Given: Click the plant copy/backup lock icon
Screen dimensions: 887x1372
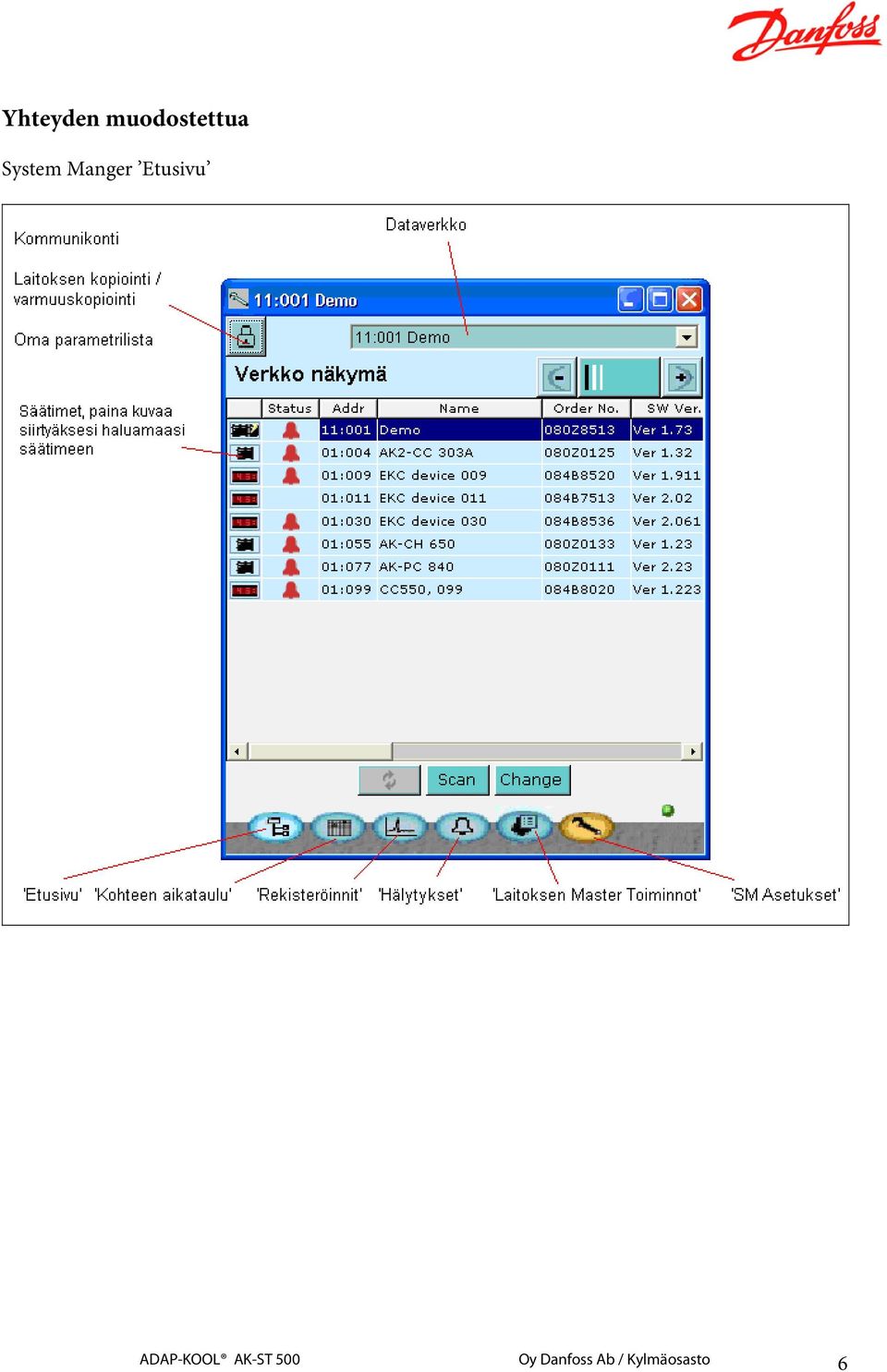Looking at the screenshot, I should [x=246, y=336].
